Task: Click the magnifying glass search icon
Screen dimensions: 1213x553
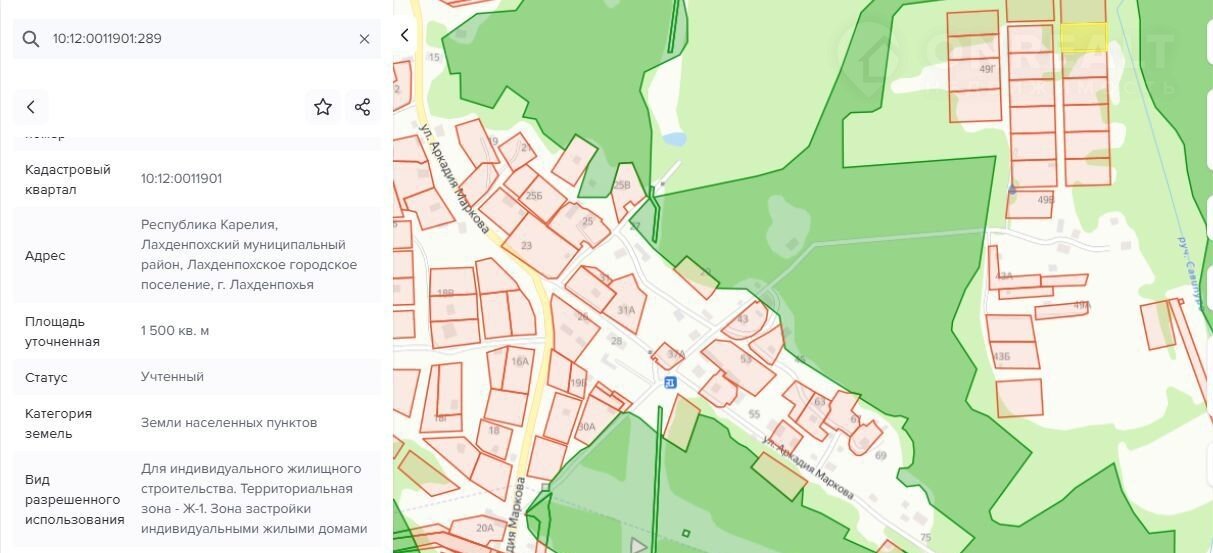Action: pyautogui.click(x=30, y=39)
